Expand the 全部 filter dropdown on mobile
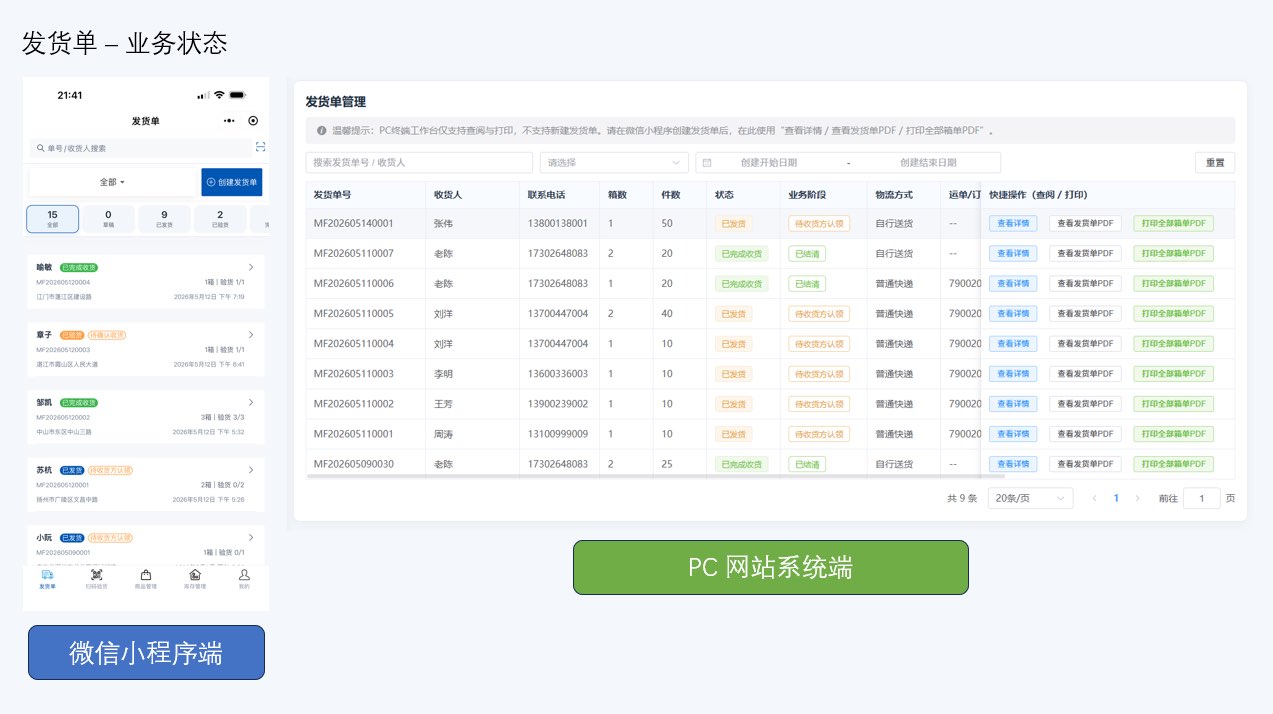The image size is (1273, 714). pos(113,182)
